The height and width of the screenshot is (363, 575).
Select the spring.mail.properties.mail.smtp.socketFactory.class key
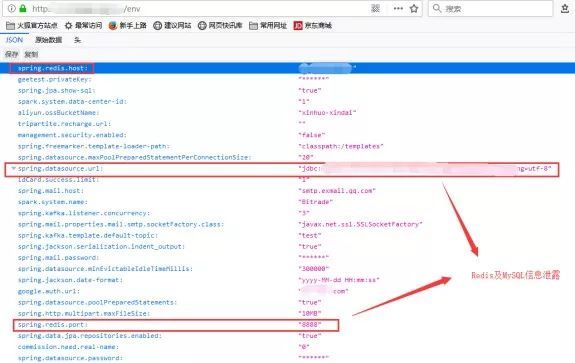point(121,224)
